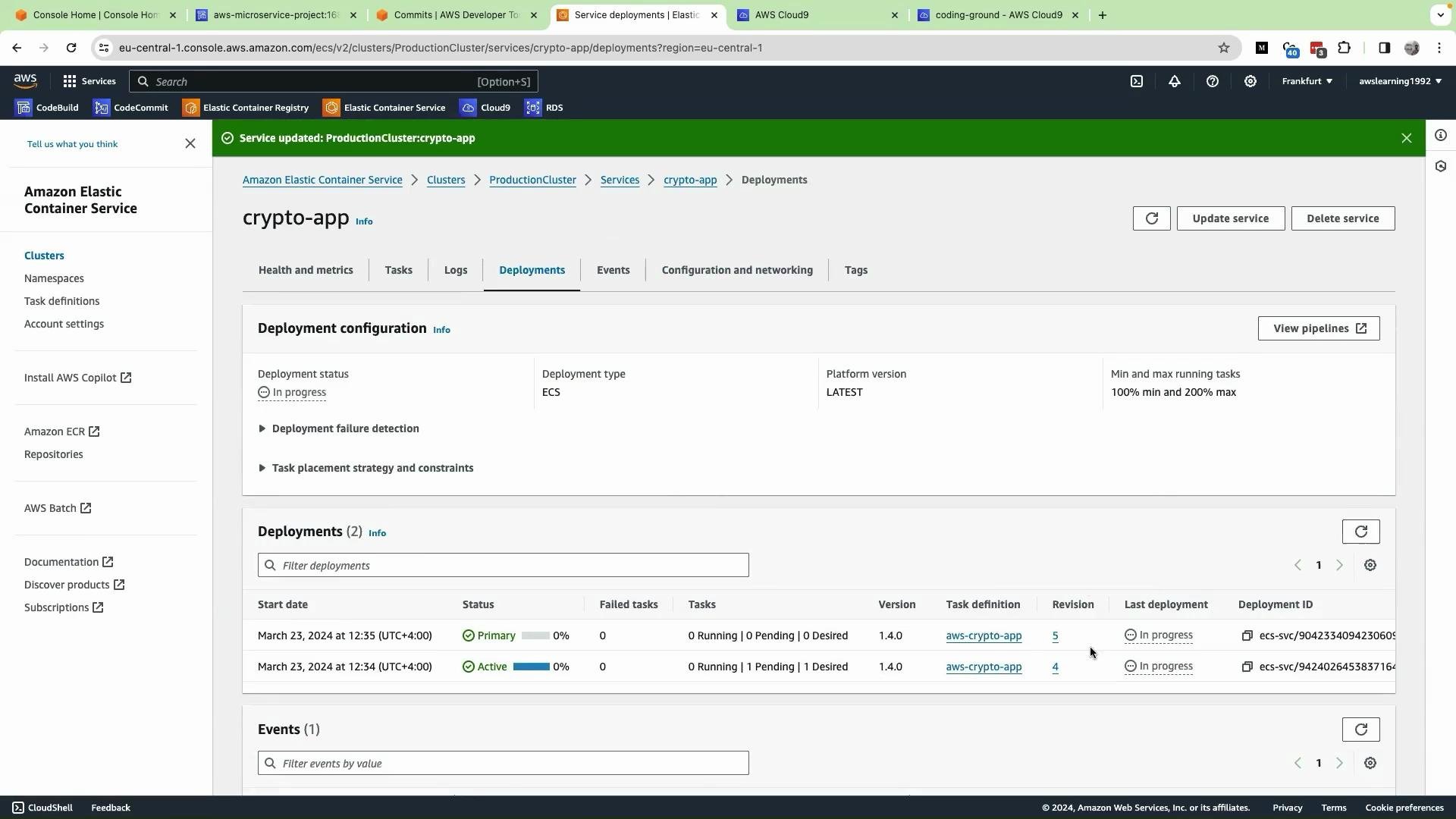The height and width of the screenshot is (819, 1456).
Task: Click Info link next to Deployment configuration
Action: point(441,330)
